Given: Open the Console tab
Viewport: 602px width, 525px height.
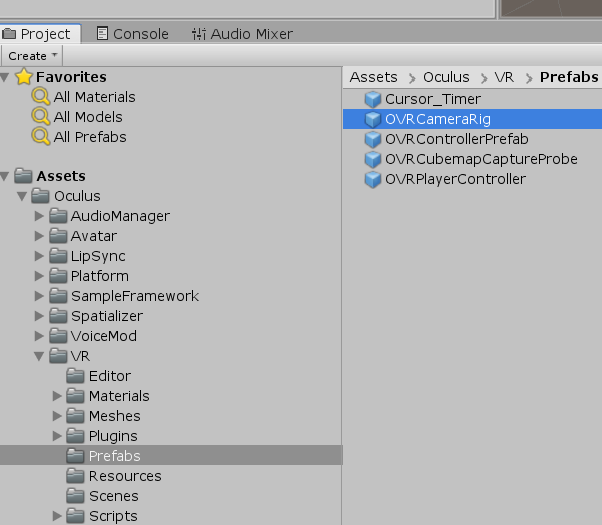Looking at the screenshot, I should (x=132, y=34).
